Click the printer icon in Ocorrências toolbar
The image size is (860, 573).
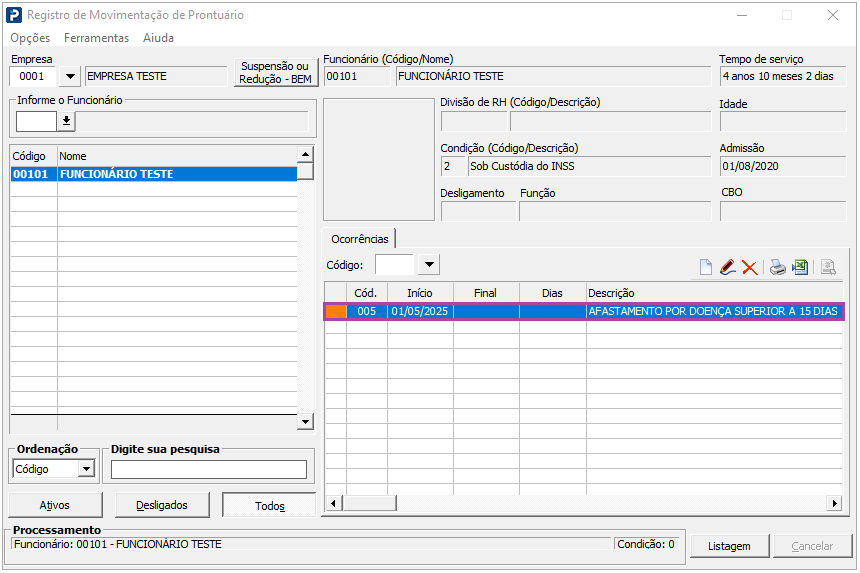pos(777,267)
